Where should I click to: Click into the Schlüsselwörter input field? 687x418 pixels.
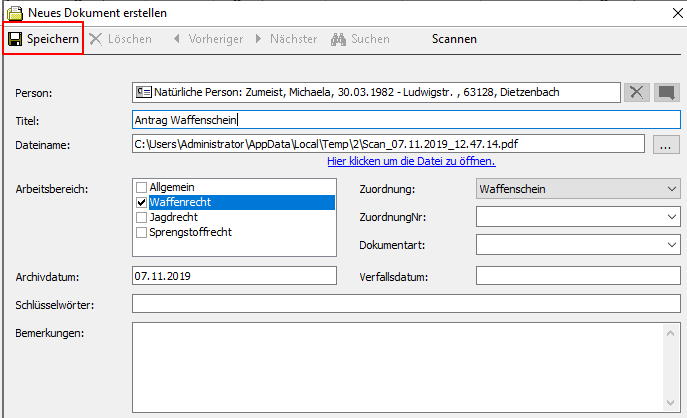405,304
